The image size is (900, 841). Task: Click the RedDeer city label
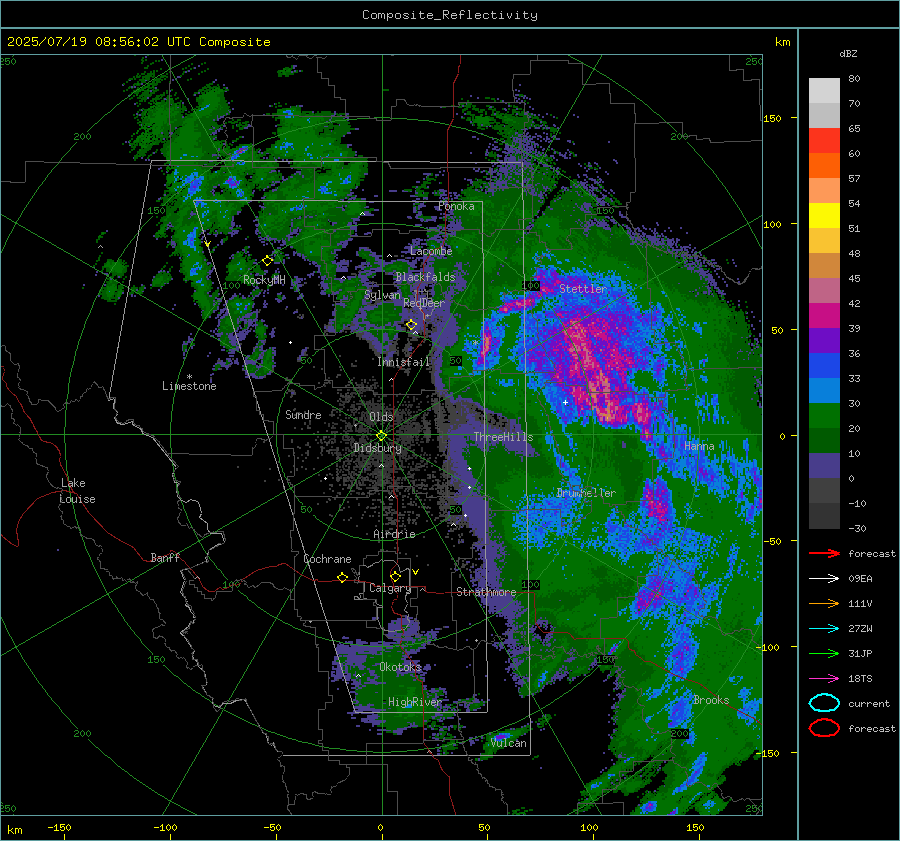[424, 303]
